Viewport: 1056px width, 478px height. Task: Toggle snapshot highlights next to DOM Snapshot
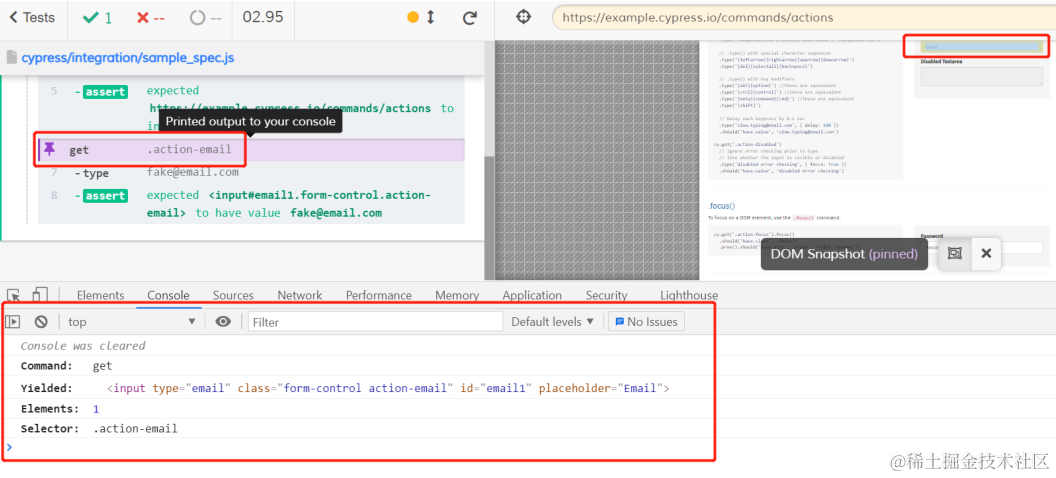pos(954,254)
